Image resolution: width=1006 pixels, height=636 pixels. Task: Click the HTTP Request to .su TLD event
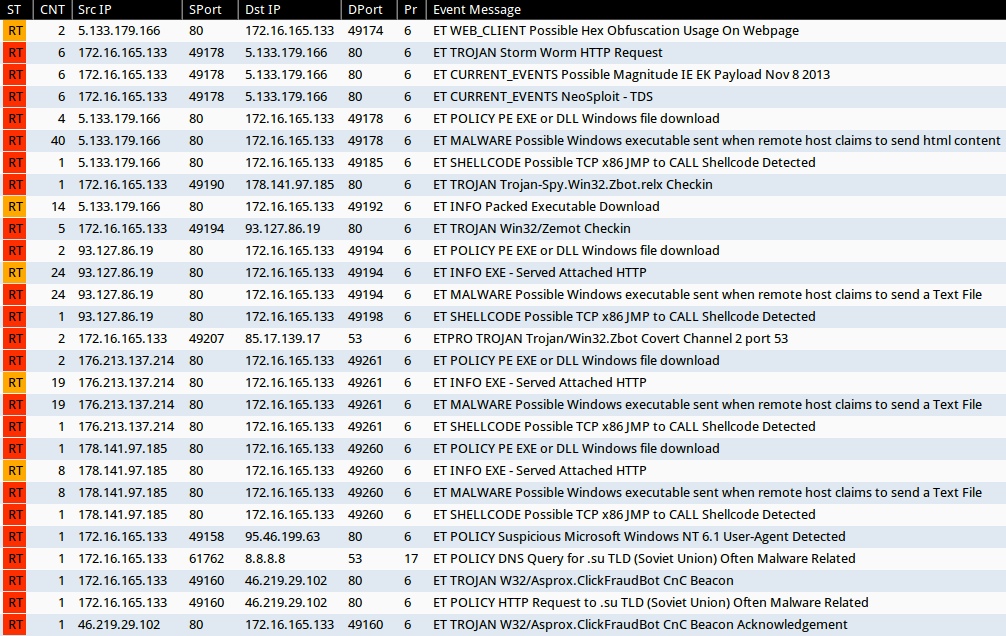coord(650,603)
